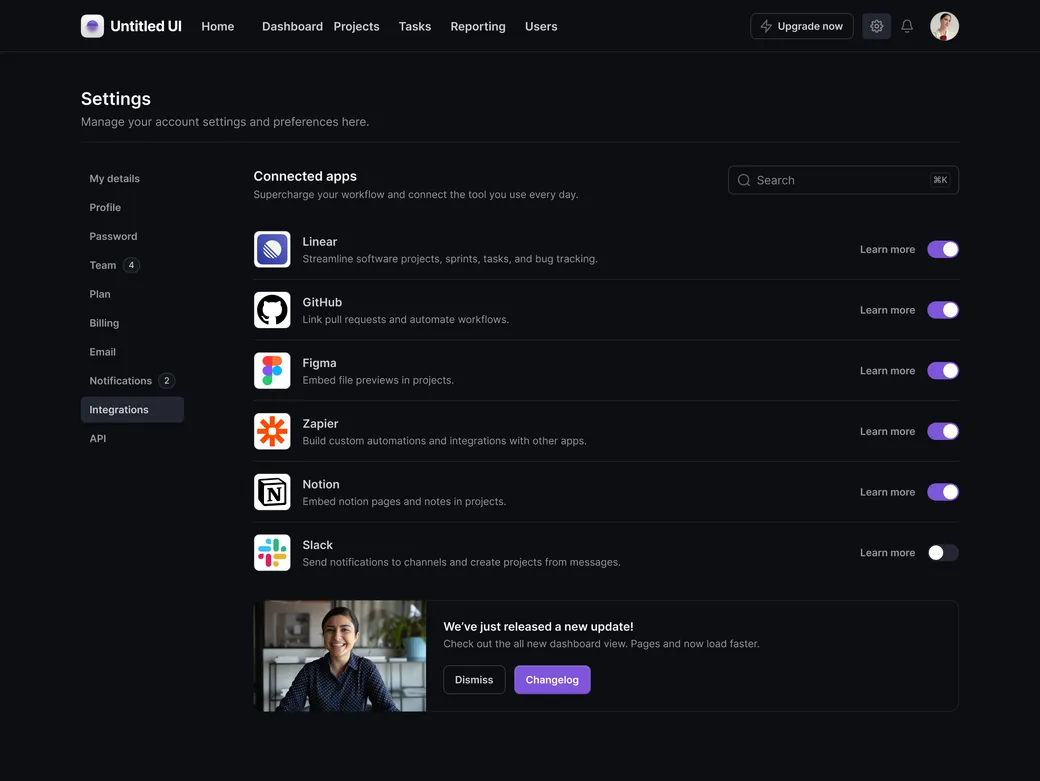This screenshot has width=1040, height=781.
Task: Go to Home in top navigation
Action: point(218,27)
